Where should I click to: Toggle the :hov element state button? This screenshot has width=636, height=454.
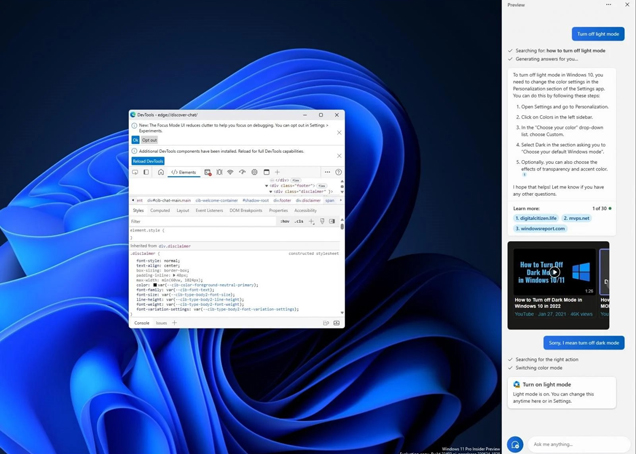(x=285, y=221)
